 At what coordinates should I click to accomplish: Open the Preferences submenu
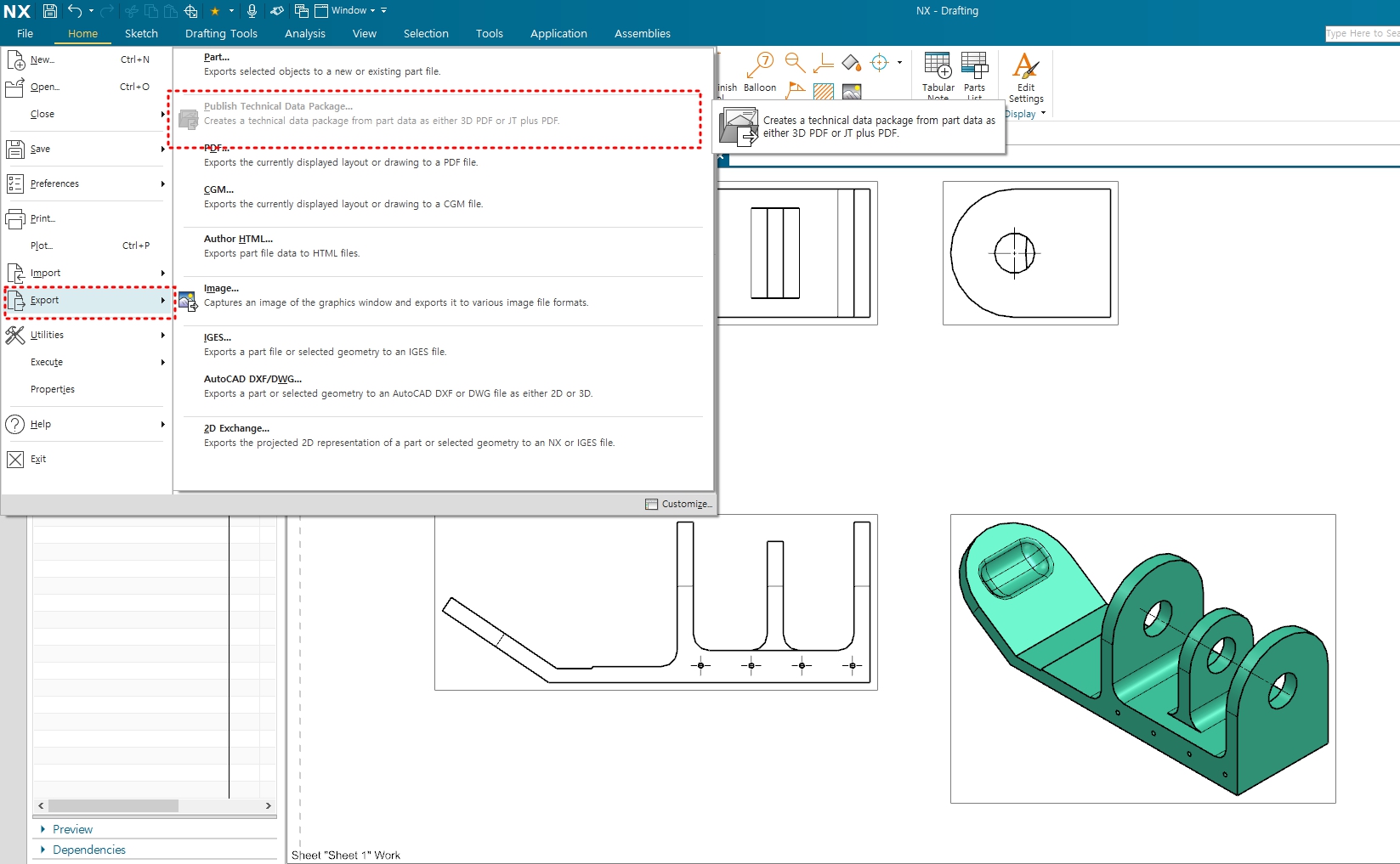pos(85,184)
